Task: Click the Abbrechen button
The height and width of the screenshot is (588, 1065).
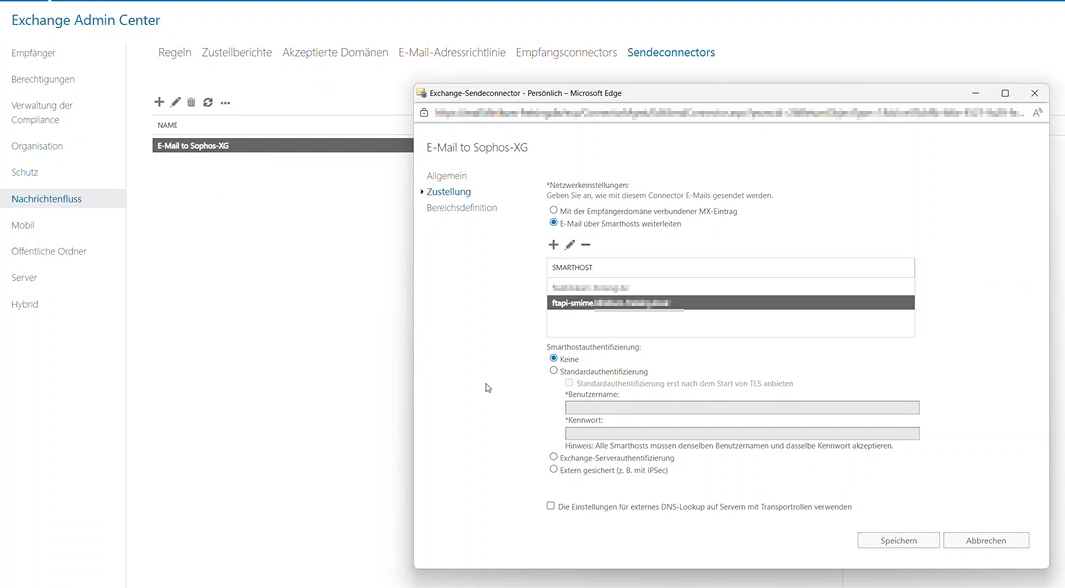Action: pos(986,540)
